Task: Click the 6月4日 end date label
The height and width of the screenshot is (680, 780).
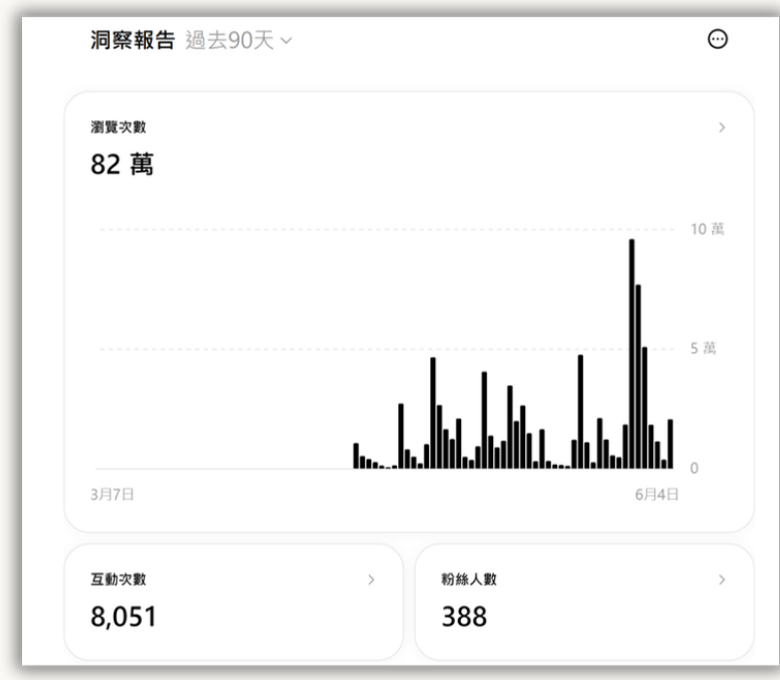Action: point(657,494)
